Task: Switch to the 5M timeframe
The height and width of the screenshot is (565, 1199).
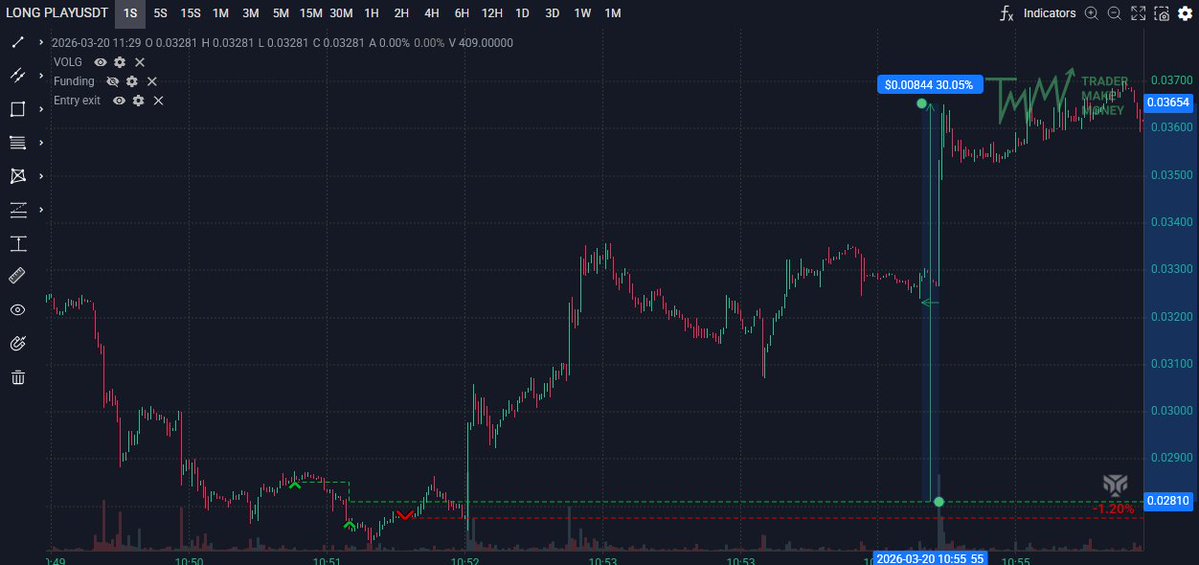Action: click(x=281, y=13)
